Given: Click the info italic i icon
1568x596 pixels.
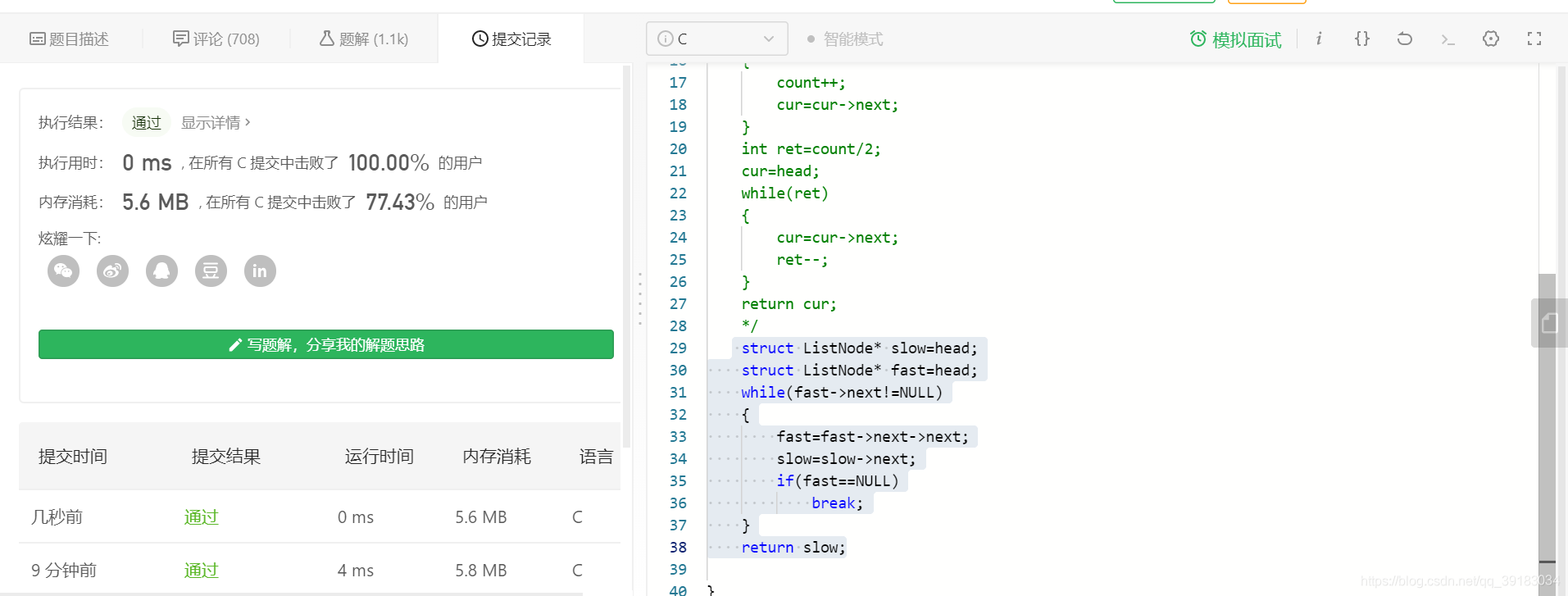Looking at the screenshot, I should pyautogui.click(x=1319, y=39).
